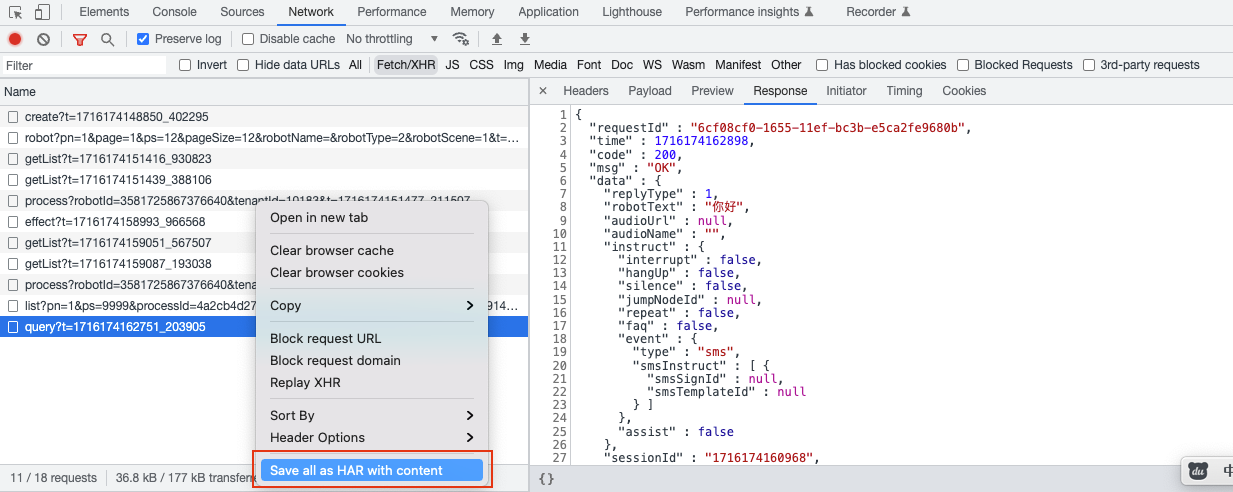
Task: Select Save all as HAR with content
Action: point(371,470)
